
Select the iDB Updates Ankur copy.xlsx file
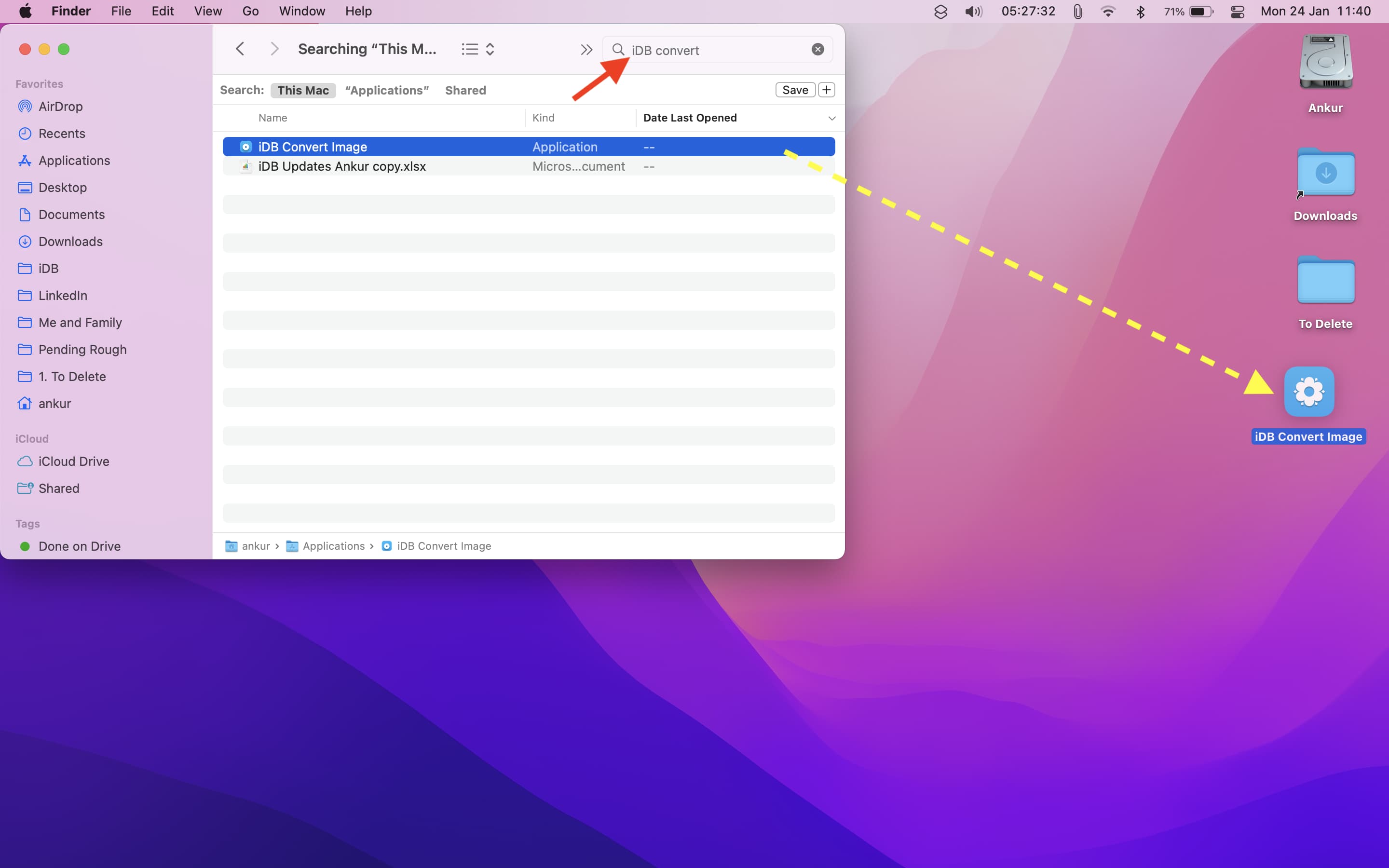coord(342,166)
